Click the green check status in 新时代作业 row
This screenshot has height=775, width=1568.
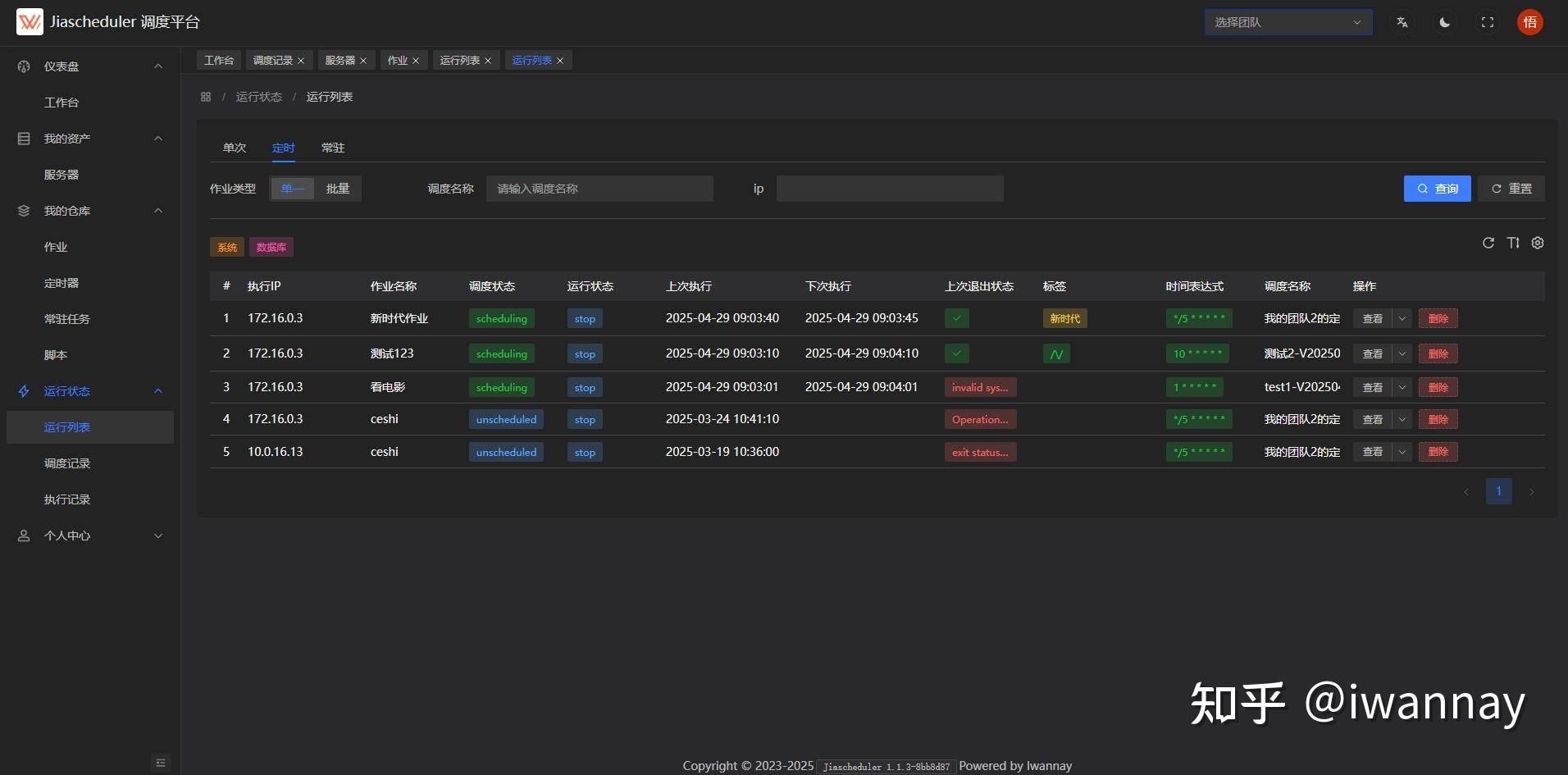point(957,318)
